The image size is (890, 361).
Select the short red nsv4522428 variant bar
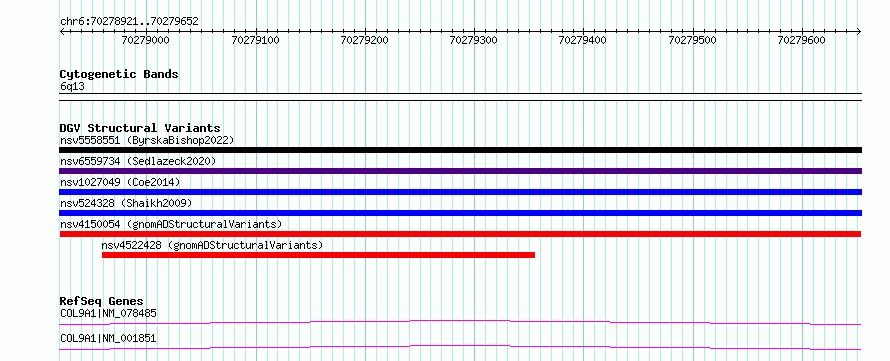pos(318,255)
